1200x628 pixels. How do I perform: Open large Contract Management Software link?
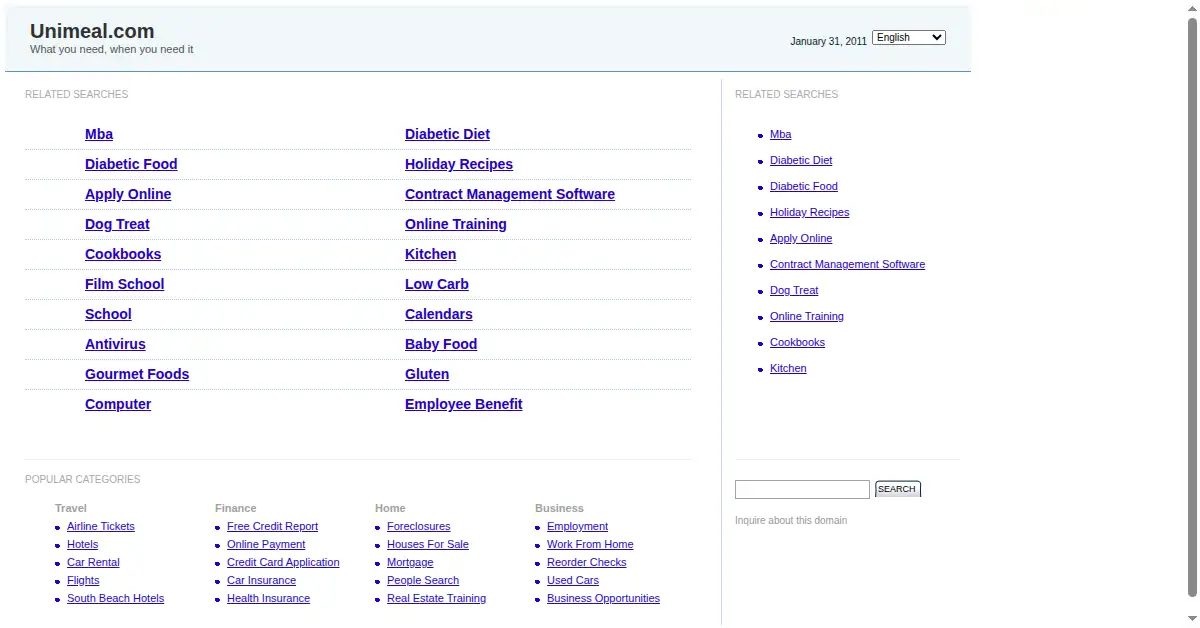(x=510, y=194)
